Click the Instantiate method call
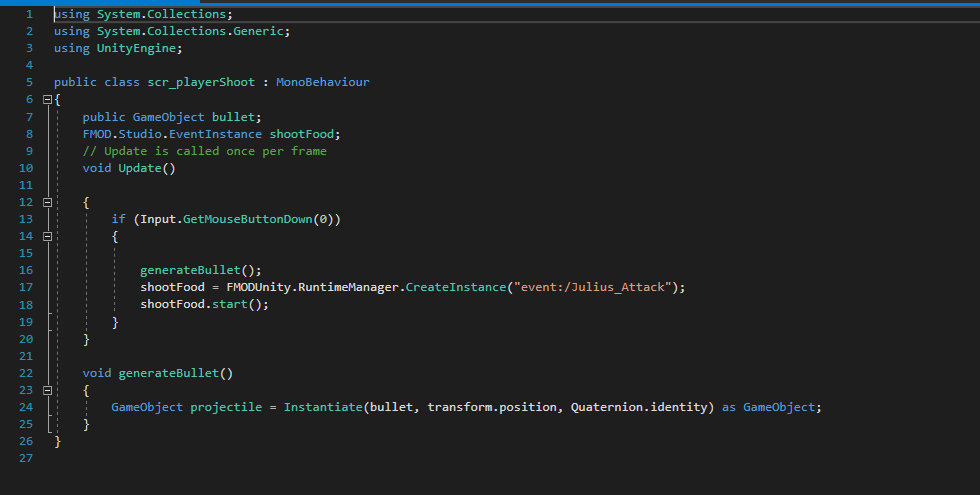 (323, 407)
